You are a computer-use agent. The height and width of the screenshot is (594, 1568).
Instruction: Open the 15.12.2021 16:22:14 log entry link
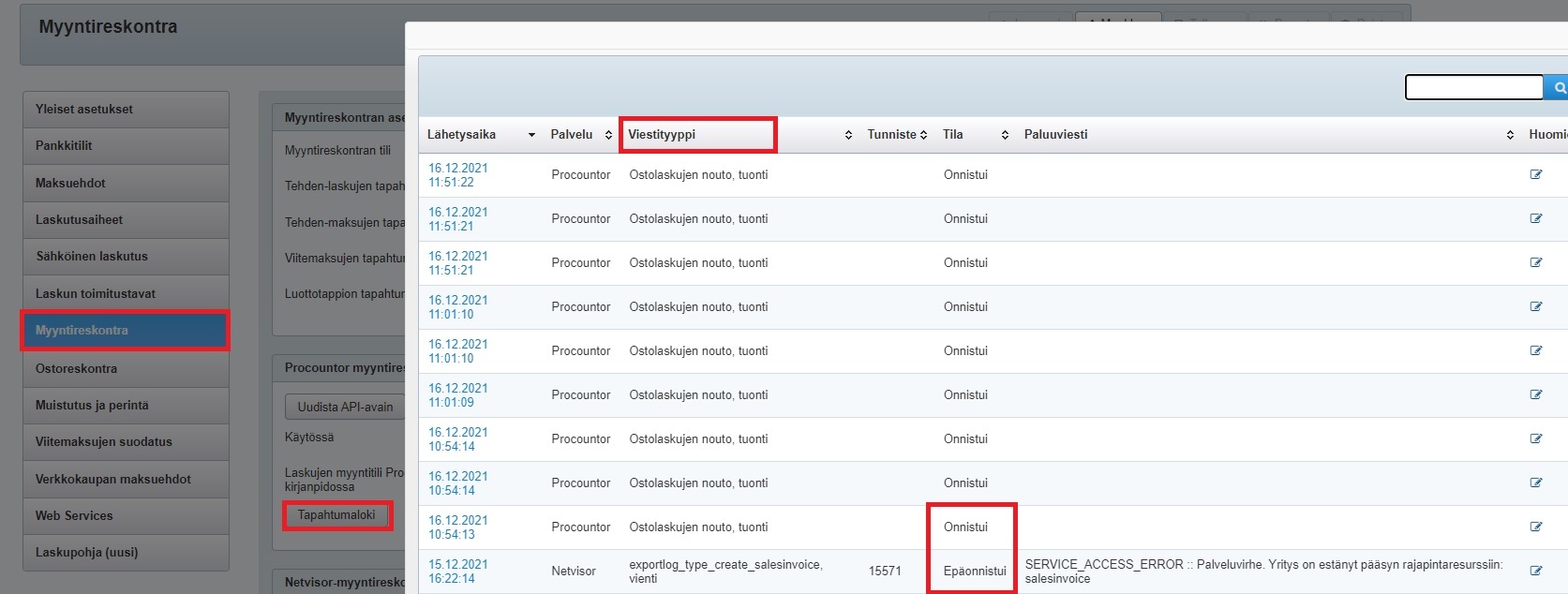[x=458, y=571]
